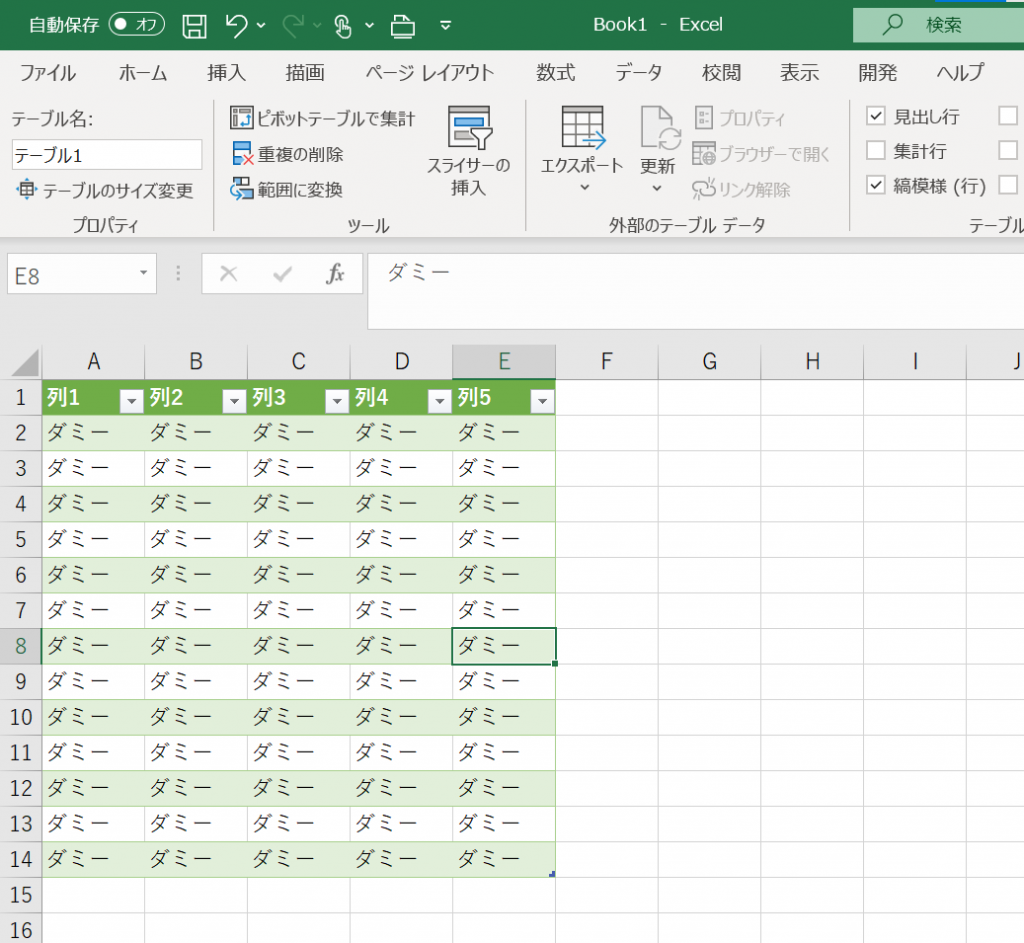Click the convert to range icon
The width and height of the screenshot is (1024, 943).
point(242,188)
